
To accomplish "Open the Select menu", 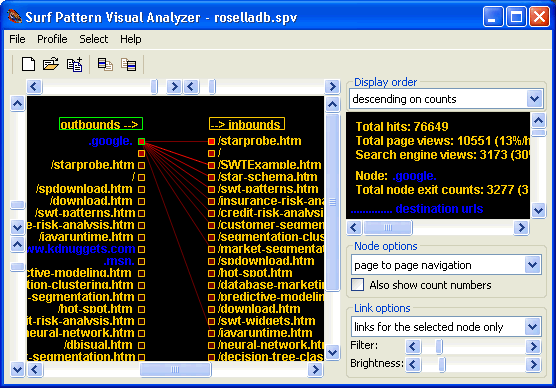I will coord(94,39).
